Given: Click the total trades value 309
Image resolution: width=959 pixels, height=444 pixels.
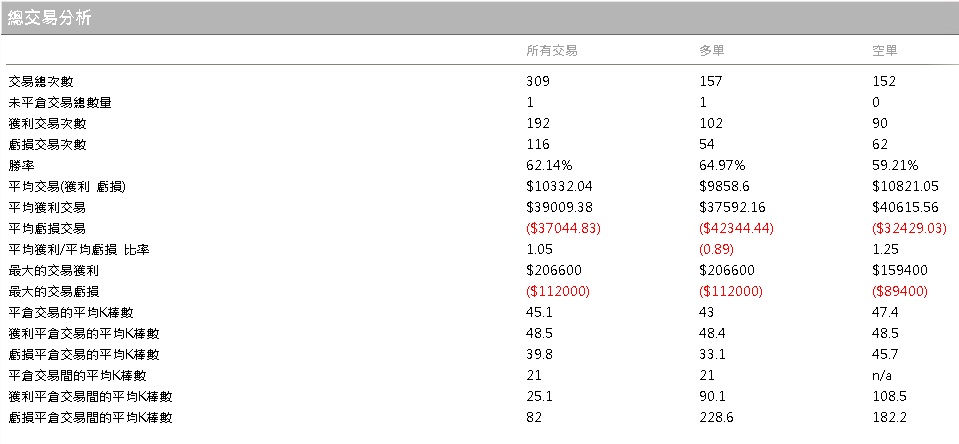Looking at the screenshot, I should pos(538,82).
